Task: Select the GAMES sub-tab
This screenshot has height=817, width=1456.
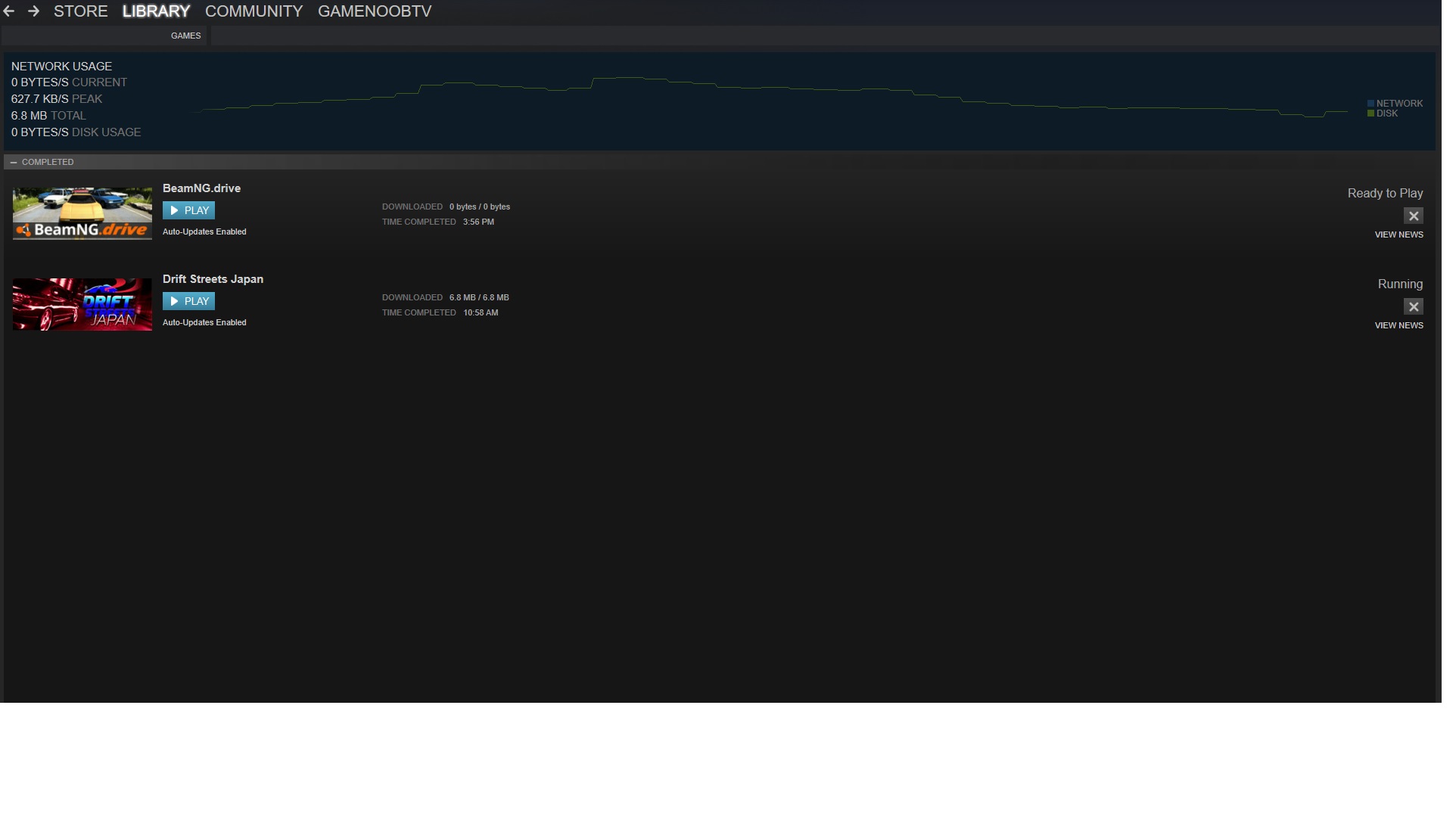Action: tap(185, 36)
